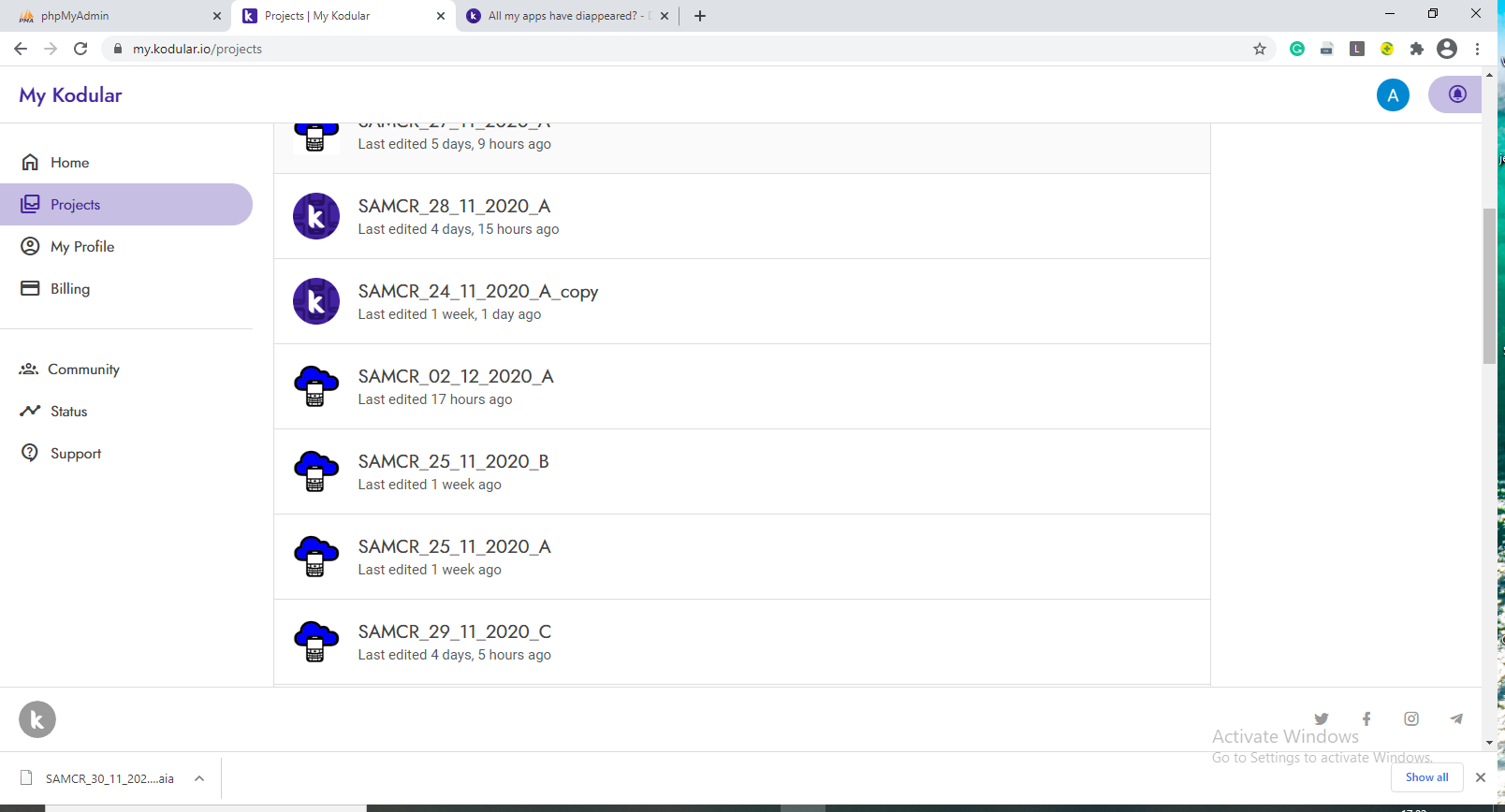
Task: Open the Home sidebar icon
Action: point(31,162)
